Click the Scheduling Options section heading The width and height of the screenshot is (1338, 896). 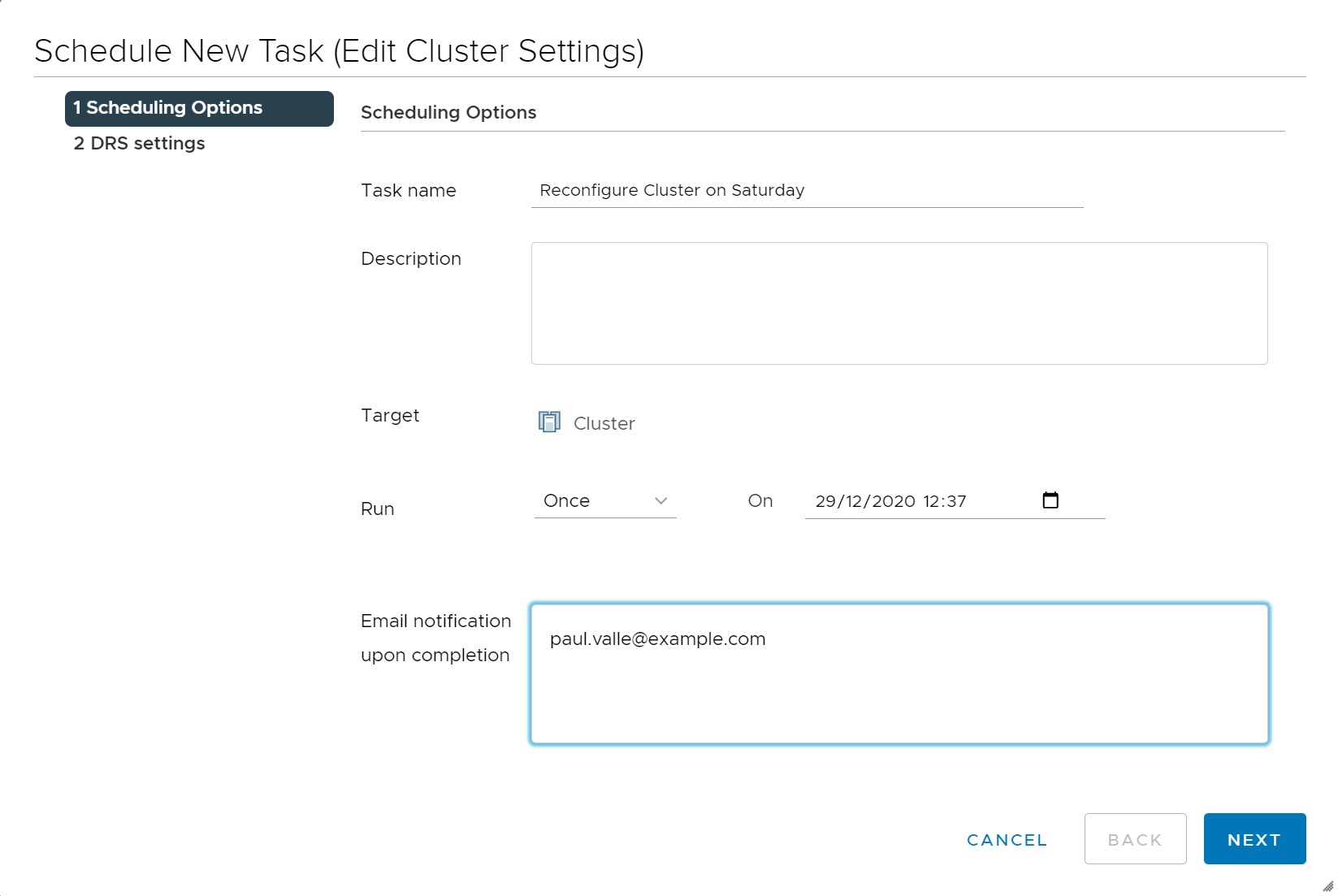pyautogui.click(x=448, y=113)
